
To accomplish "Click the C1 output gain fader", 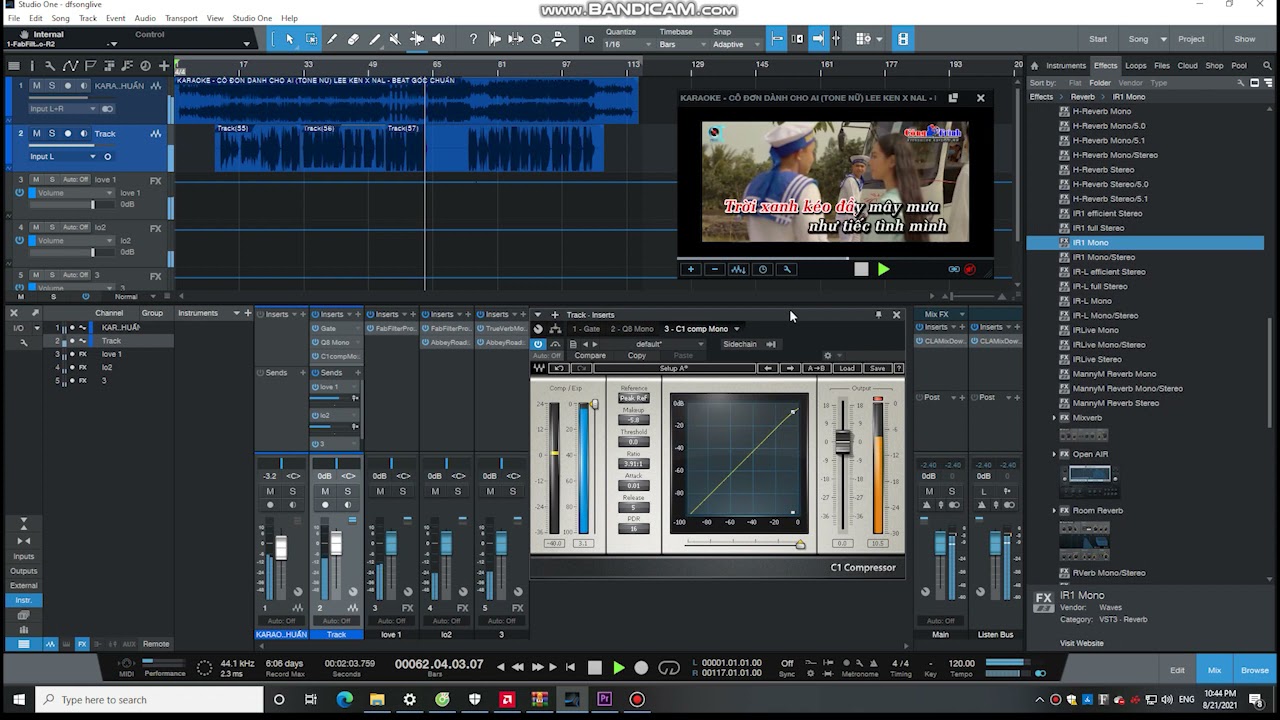I will coord(843,442).
